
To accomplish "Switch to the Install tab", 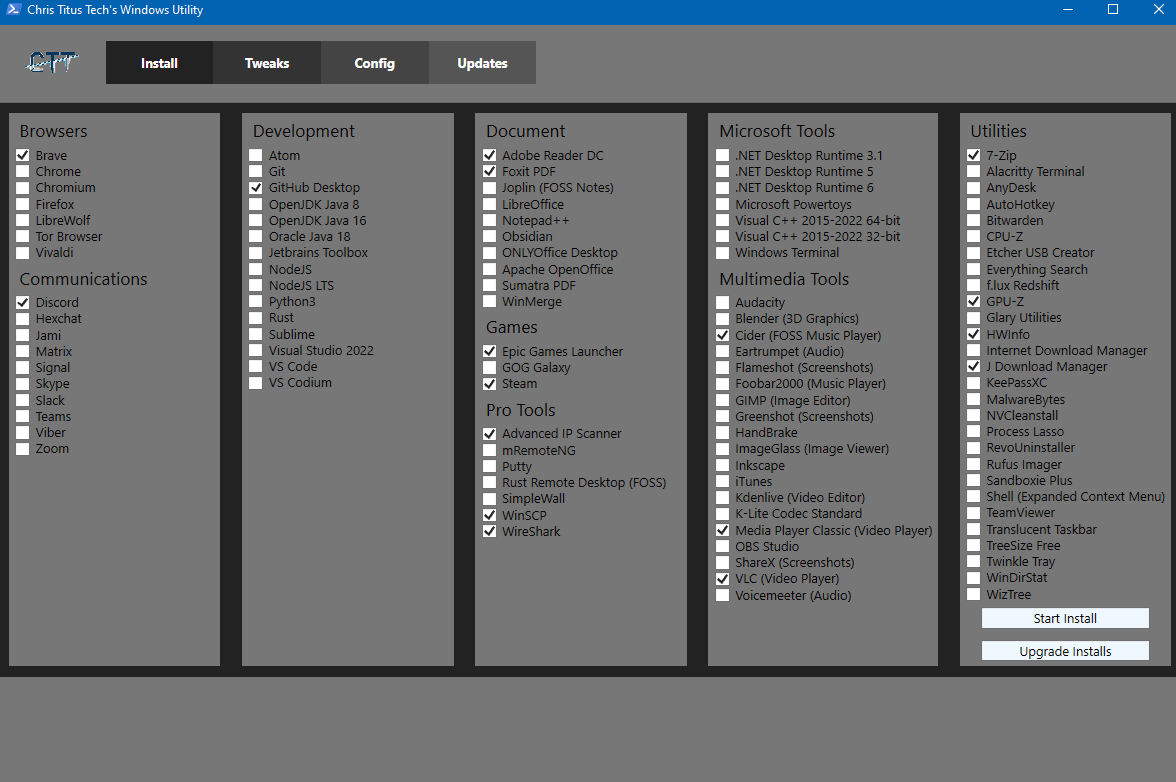I will click(x=159, y=63).
